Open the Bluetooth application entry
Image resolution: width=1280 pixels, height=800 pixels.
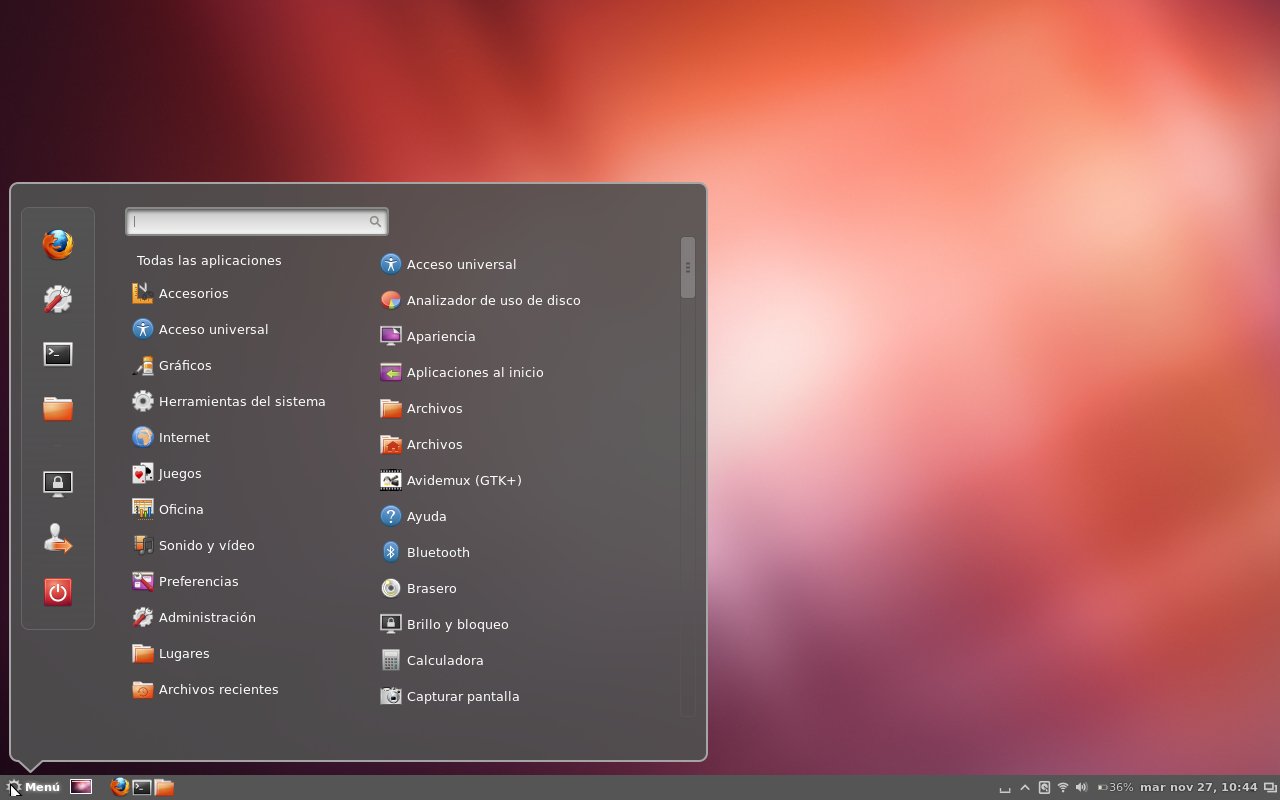point(437,552)
